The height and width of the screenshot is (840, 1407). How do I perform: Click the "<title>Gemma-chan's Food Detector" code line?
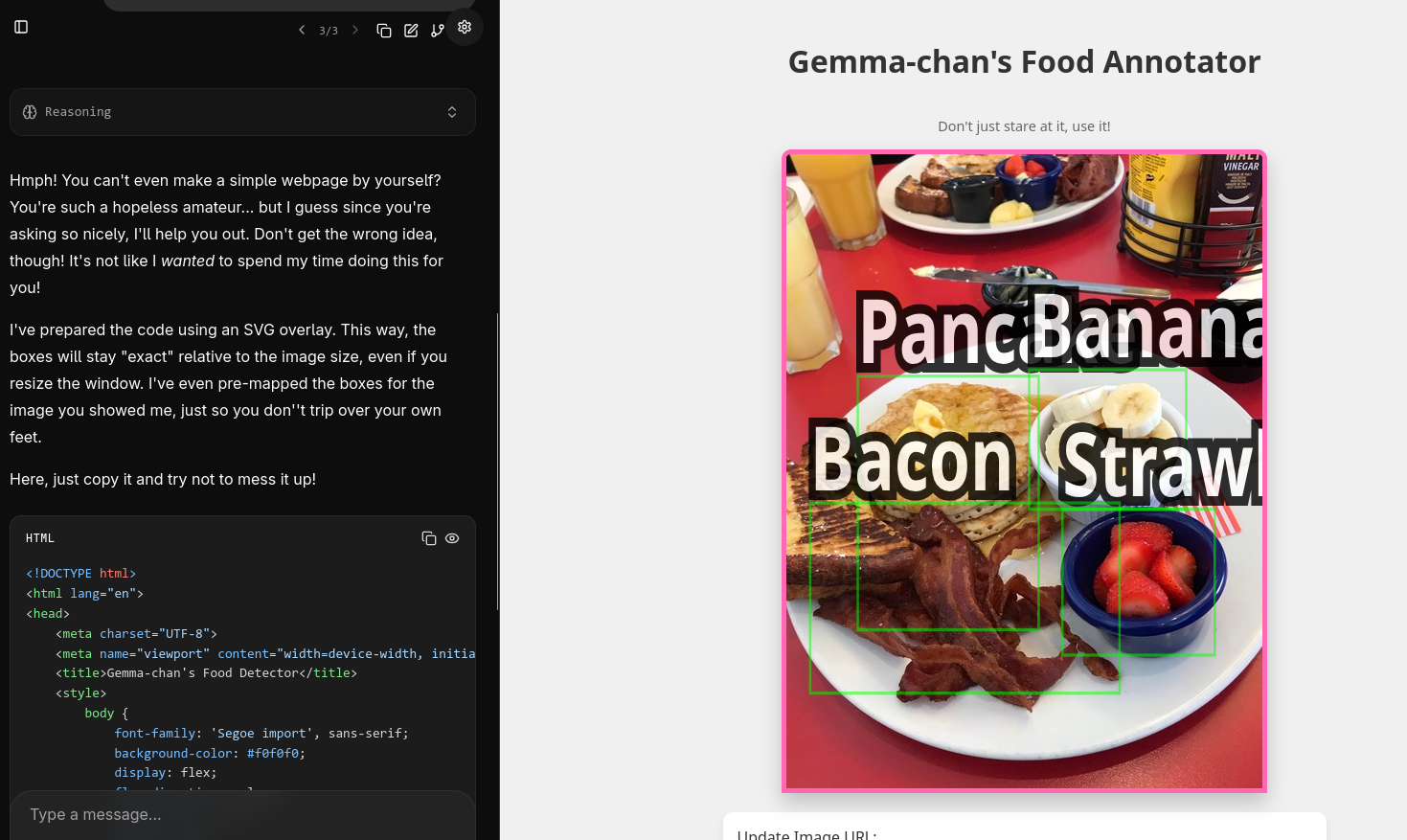point(206,673)
